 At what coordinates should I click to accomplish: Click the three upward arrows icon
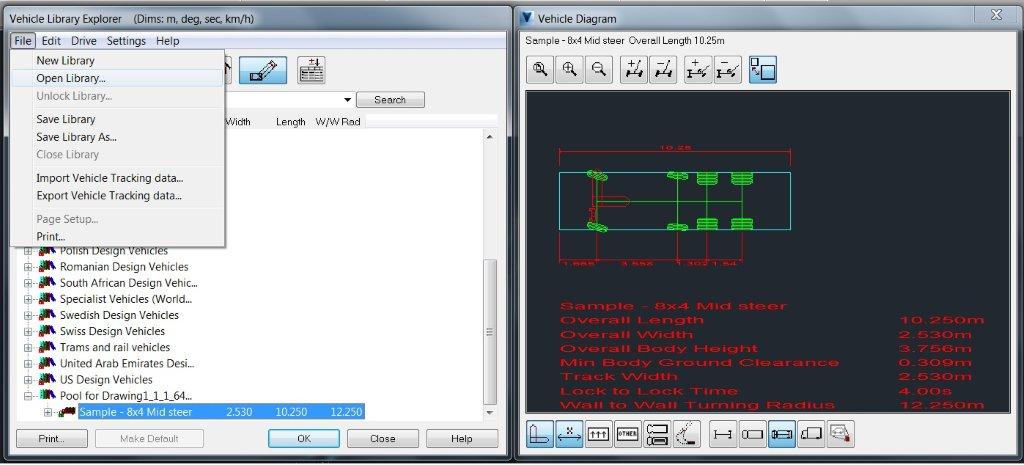(x=599, y=434)
